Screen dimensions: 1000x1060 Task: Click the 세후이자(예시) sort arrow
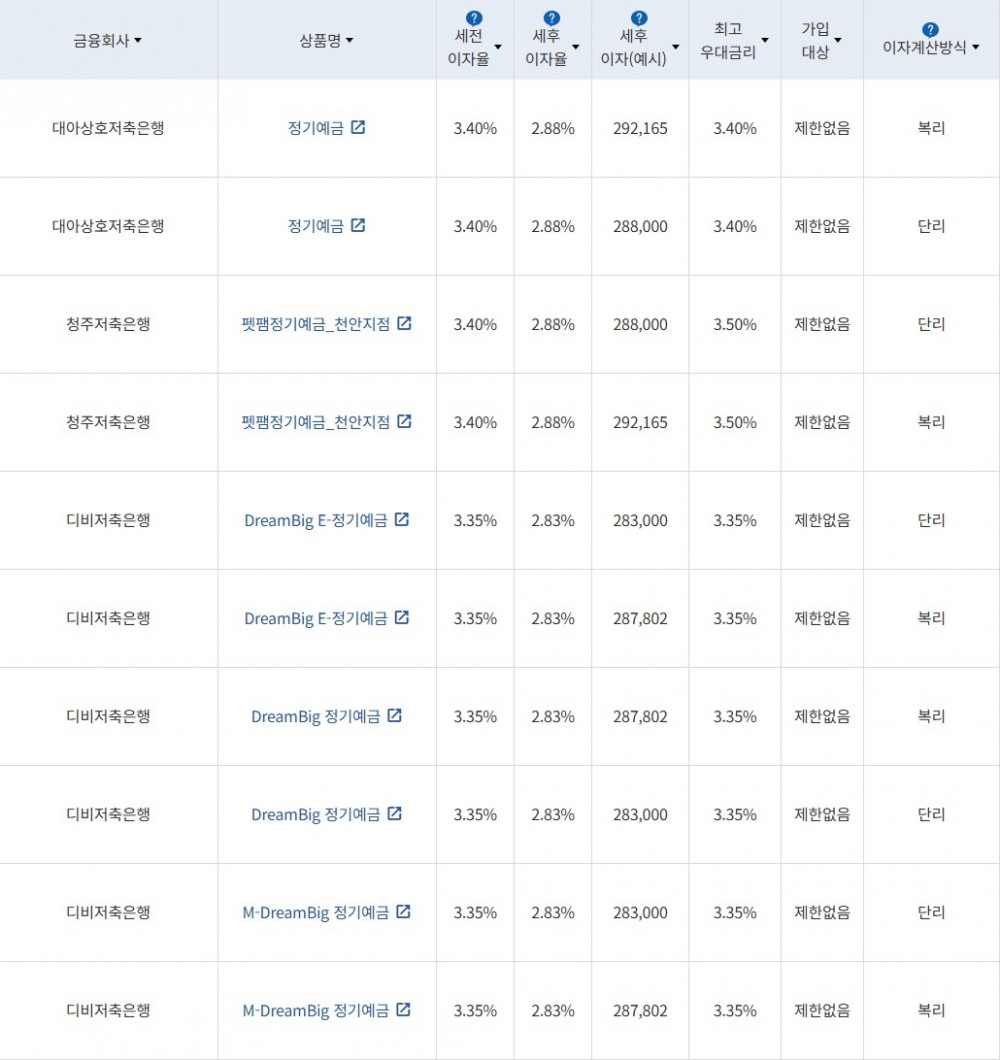click(676, 46)
